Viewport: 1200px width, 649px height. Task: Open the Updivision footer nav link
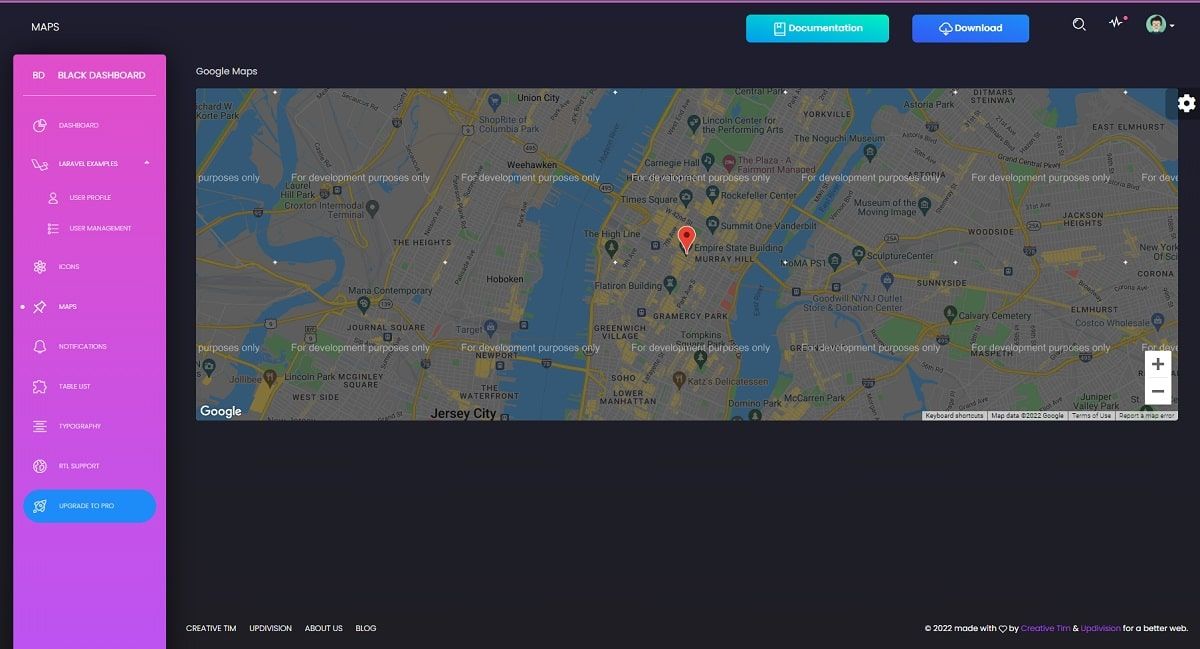[x=270, y=629]
